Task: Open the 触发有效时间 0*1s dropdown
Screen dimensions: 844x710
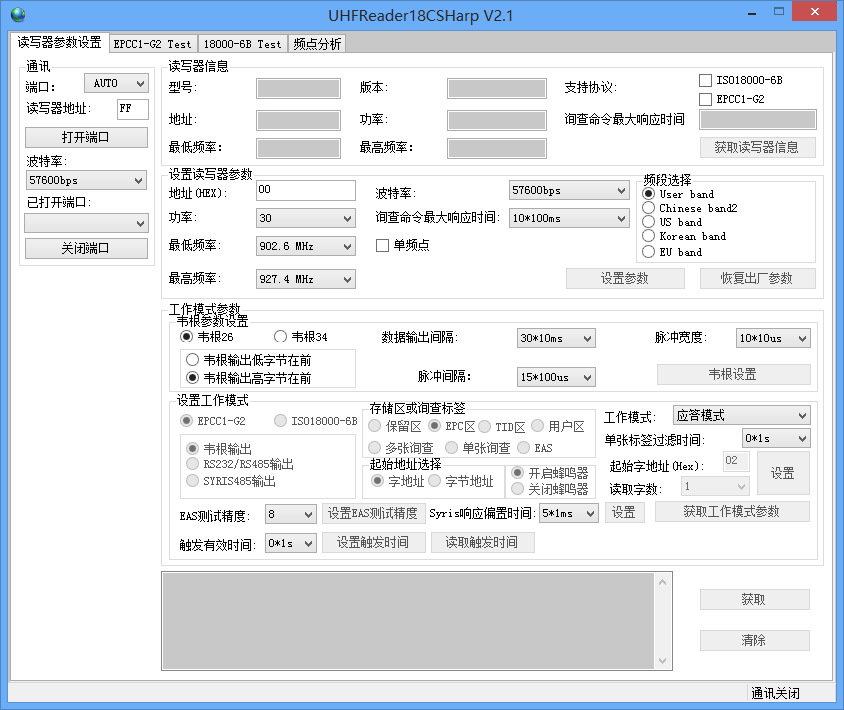Action: (x=290, y=543)
